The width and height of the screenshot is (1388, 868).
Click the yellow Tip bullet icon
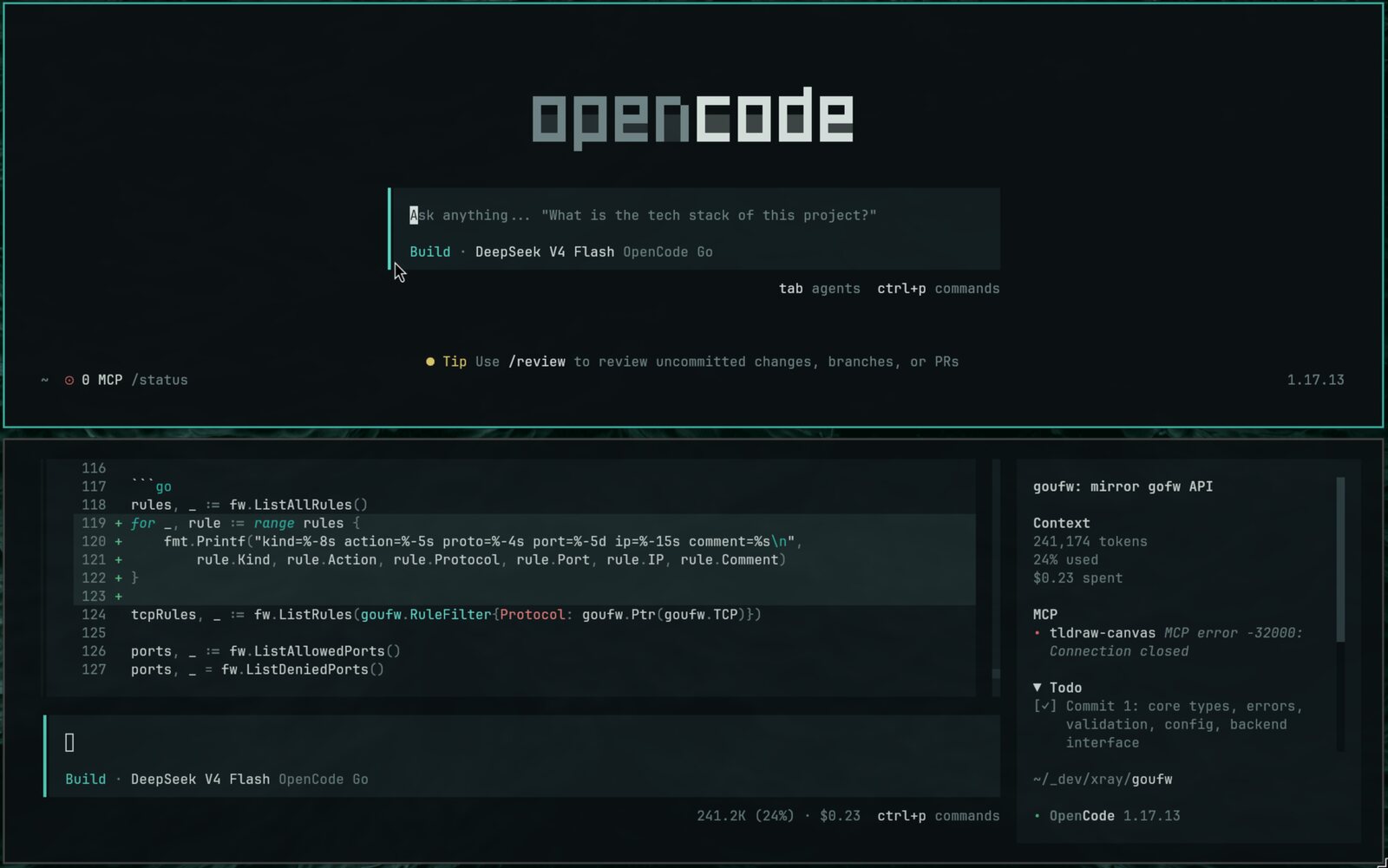click(430, 362)
